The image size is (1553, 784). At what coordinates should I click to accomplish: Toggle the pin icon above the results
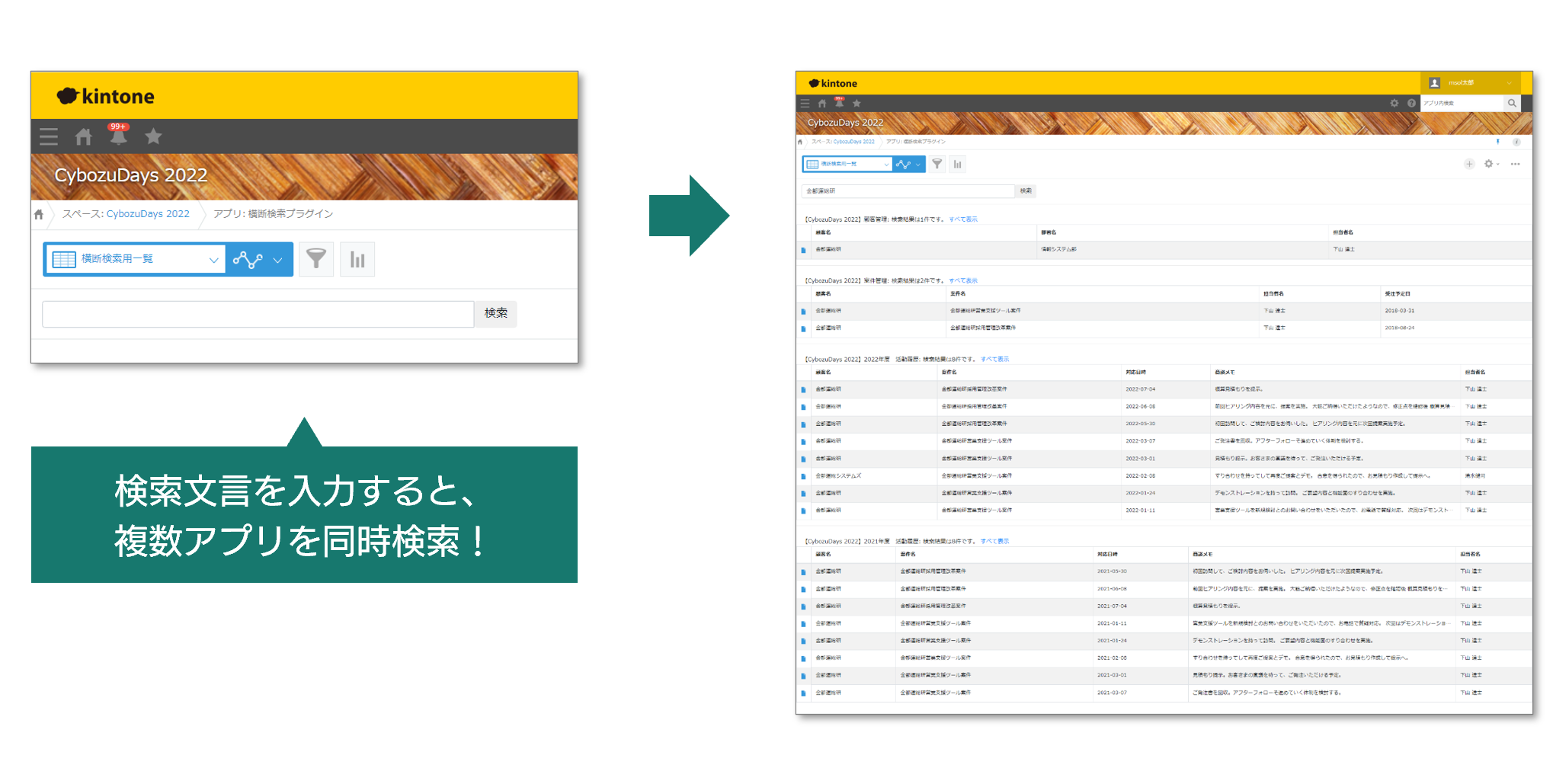point(1497,142)
